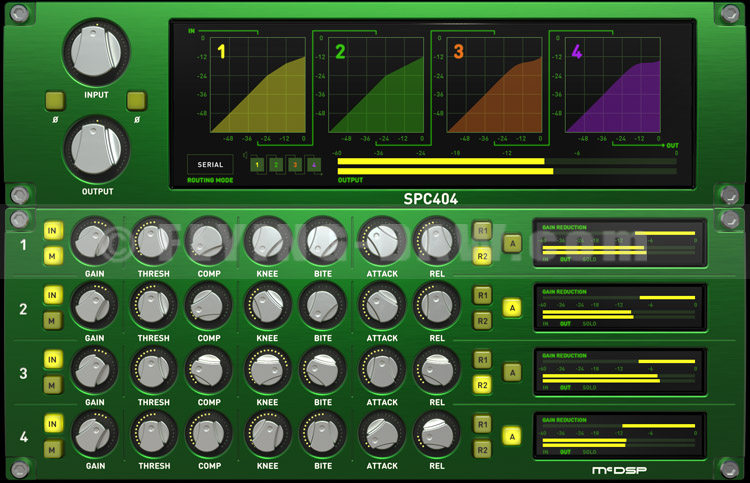Viewport: 750px width, 483px height.
Task: Toggle M mute button for band 3
Action: pyautogui.click(x=53, y=385)
